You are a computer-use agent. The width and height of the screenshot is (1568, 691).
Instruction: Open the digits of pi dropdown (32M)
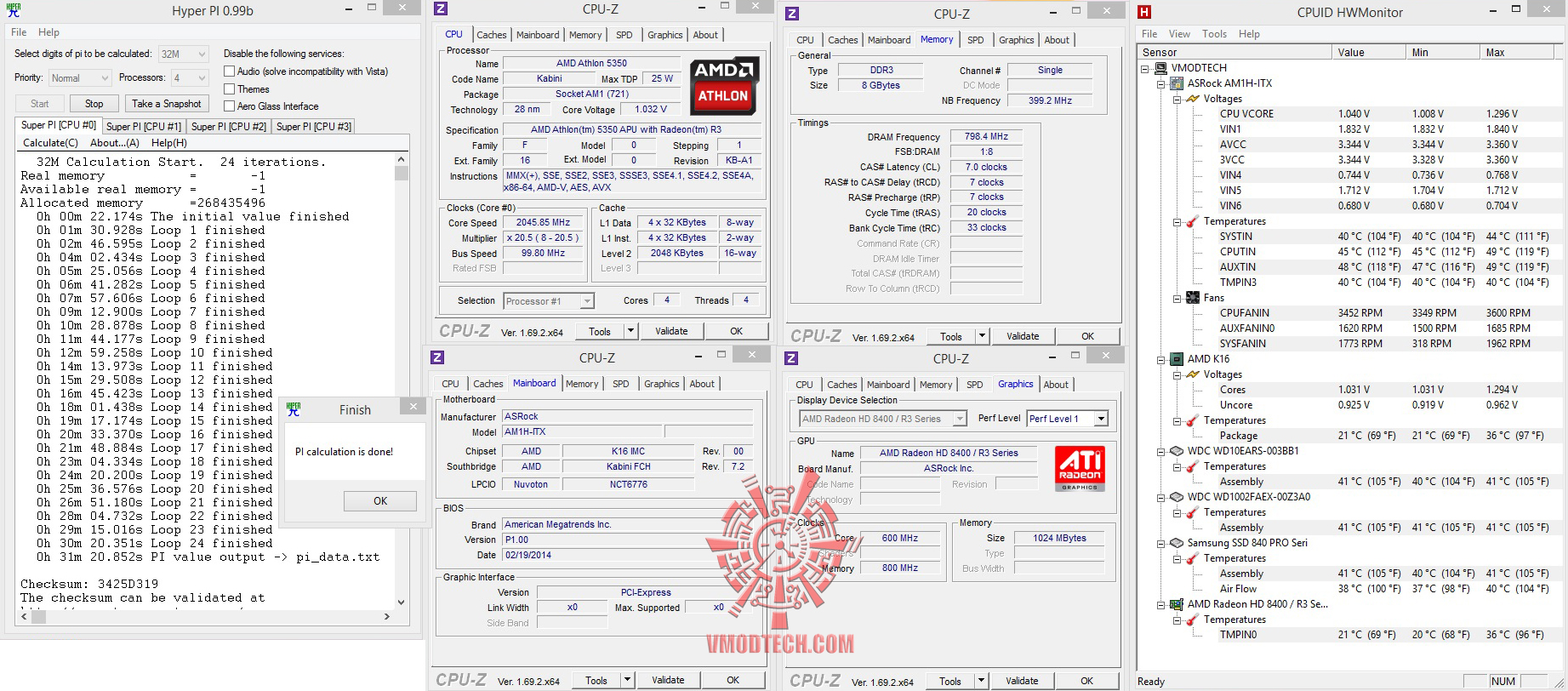(183, 54)
